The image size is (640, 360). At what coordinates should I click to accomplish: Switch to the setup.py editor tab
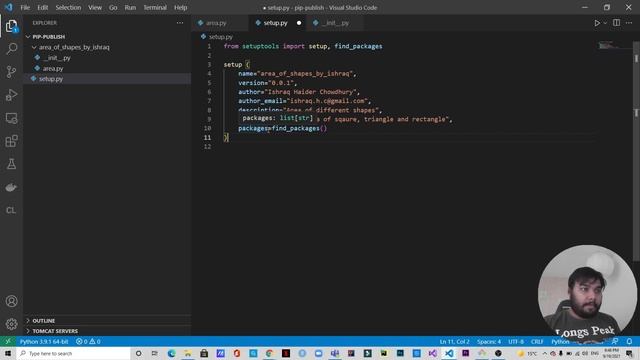coord(278,23)
